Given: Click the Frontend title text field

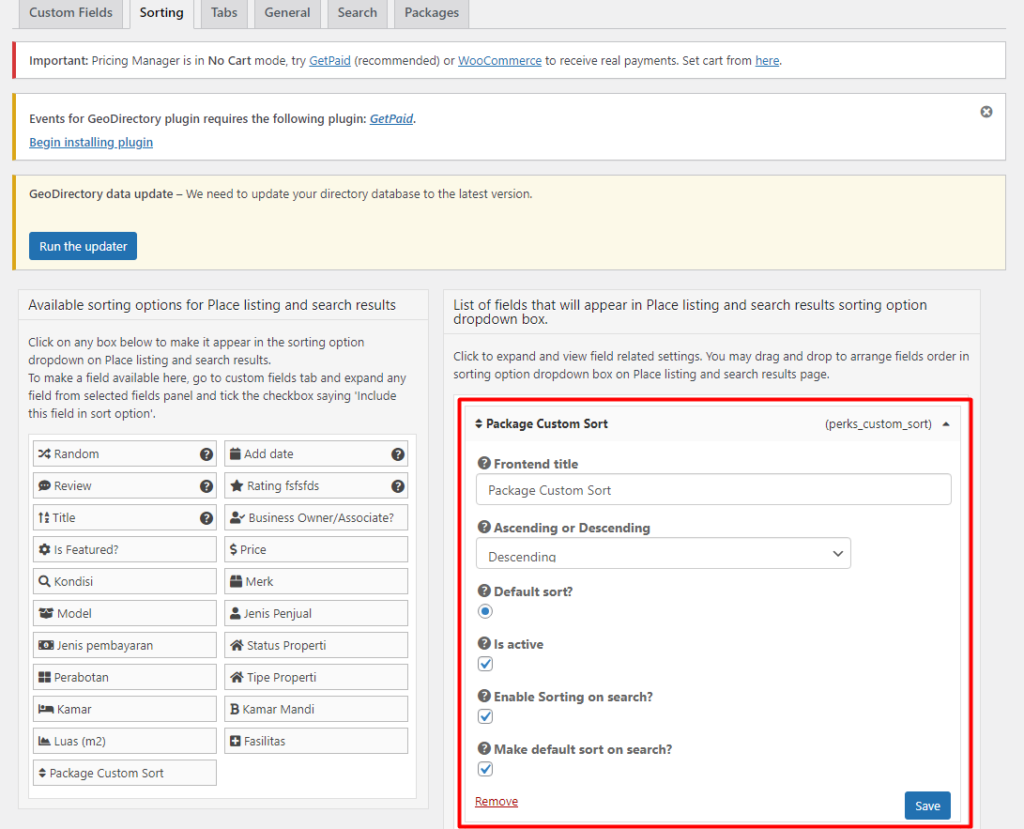Looking at the screenshot, I should (713, 490).
